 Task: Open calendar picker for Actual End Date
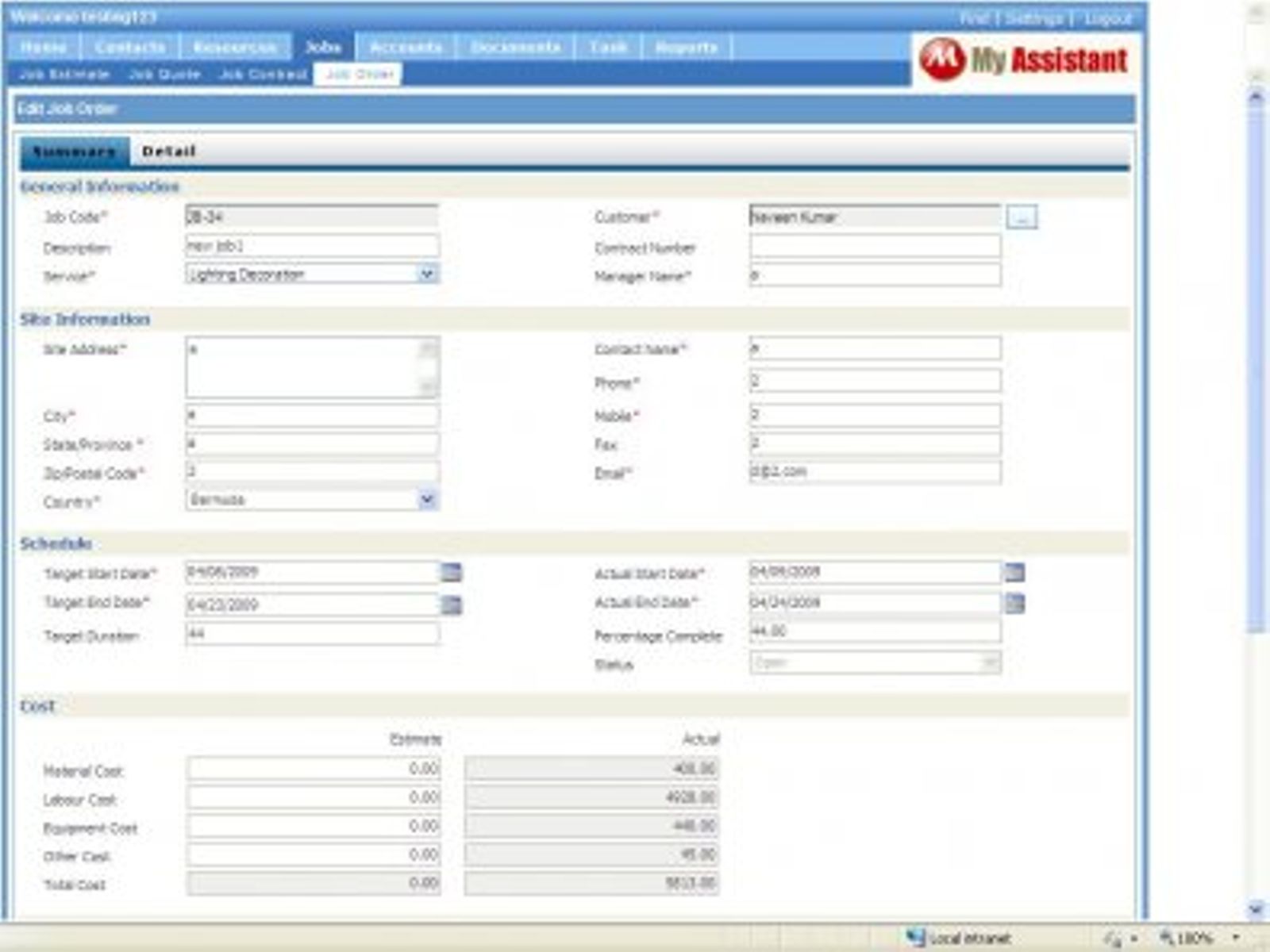pos(1014,603)
